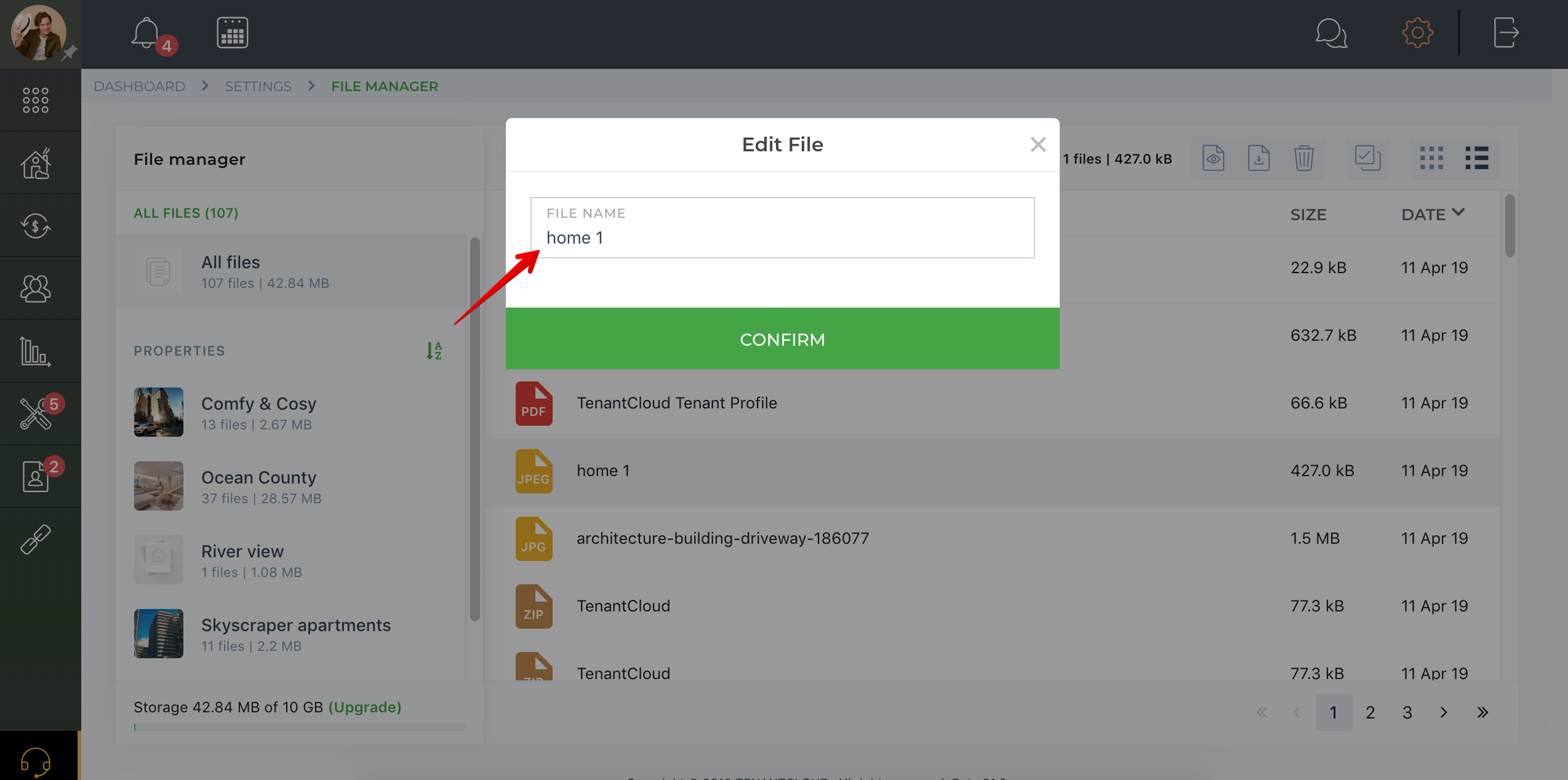The width and height of the screenshot is (1568, 780).
Task: Open the link chain icon in sidebar
Action: 36,539
